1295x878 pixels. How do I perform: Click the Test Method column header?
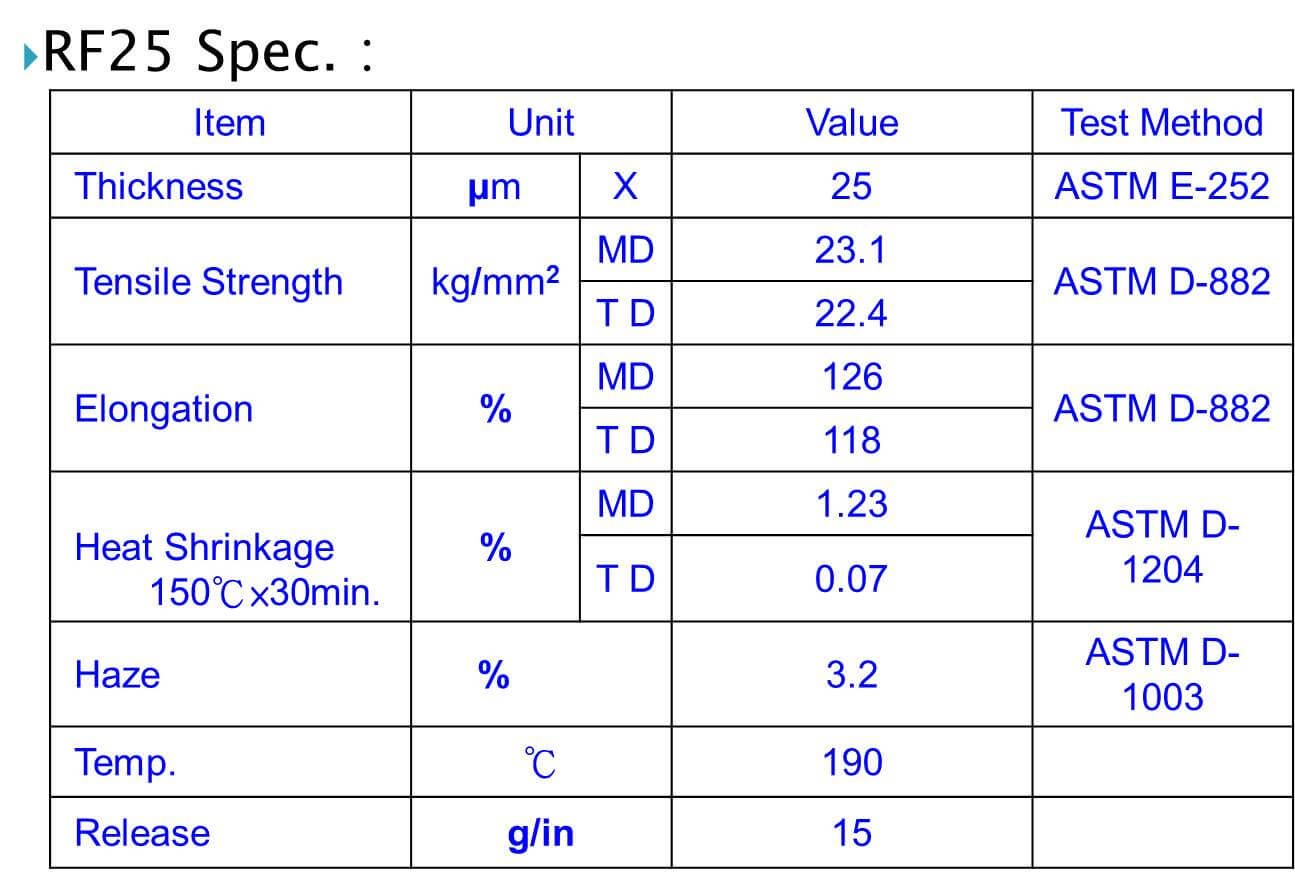(x=1162, y=123)
